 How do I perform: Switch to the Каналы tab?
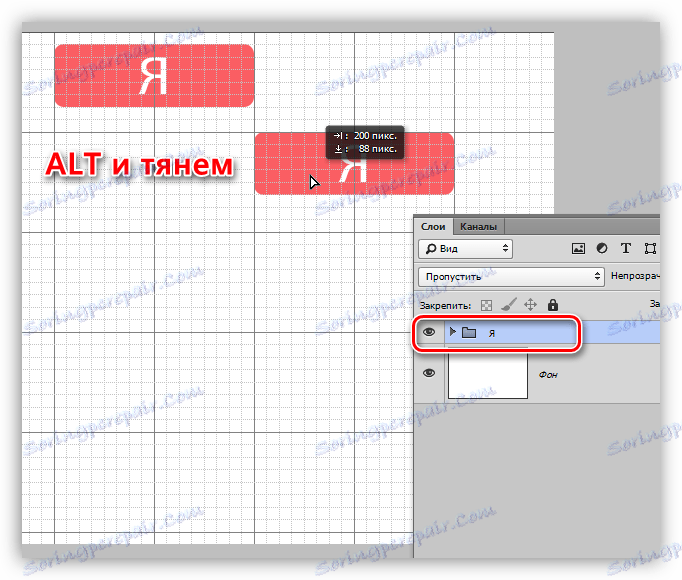478,227
